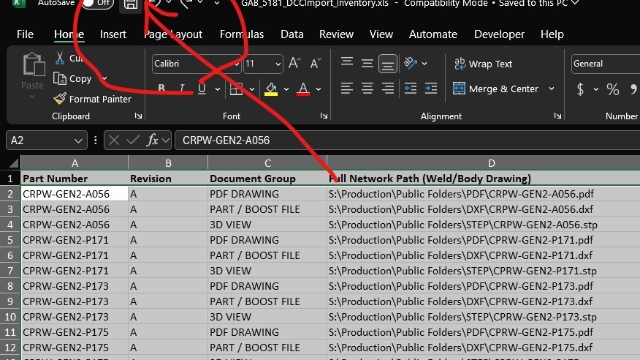Click the Revision header cell
The image size is (640, 360).
point(168,179)
